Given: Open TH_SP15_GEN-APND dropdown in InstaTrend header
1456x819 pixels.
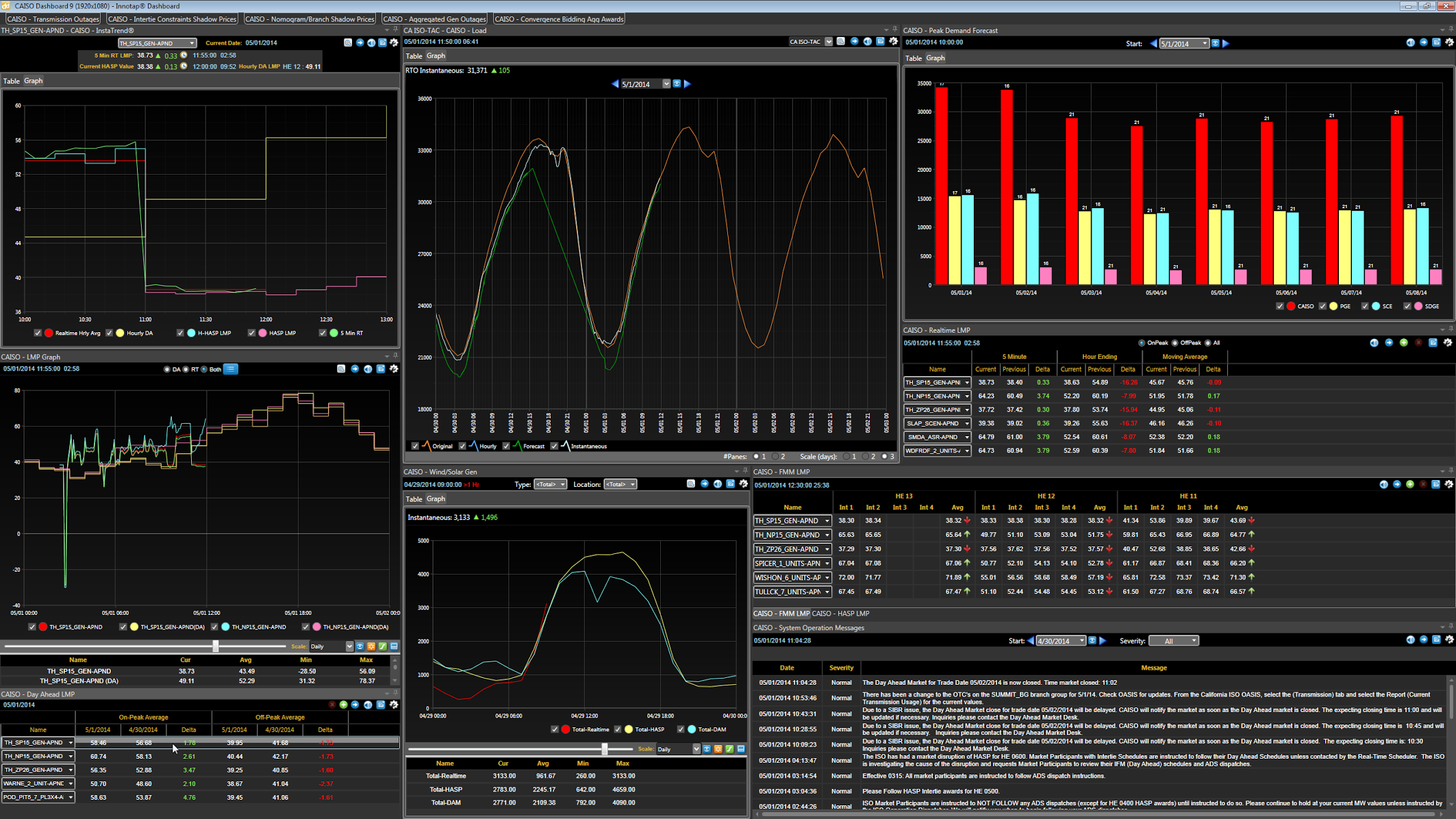Looking at the screenshot, I should tap(192, 43).
